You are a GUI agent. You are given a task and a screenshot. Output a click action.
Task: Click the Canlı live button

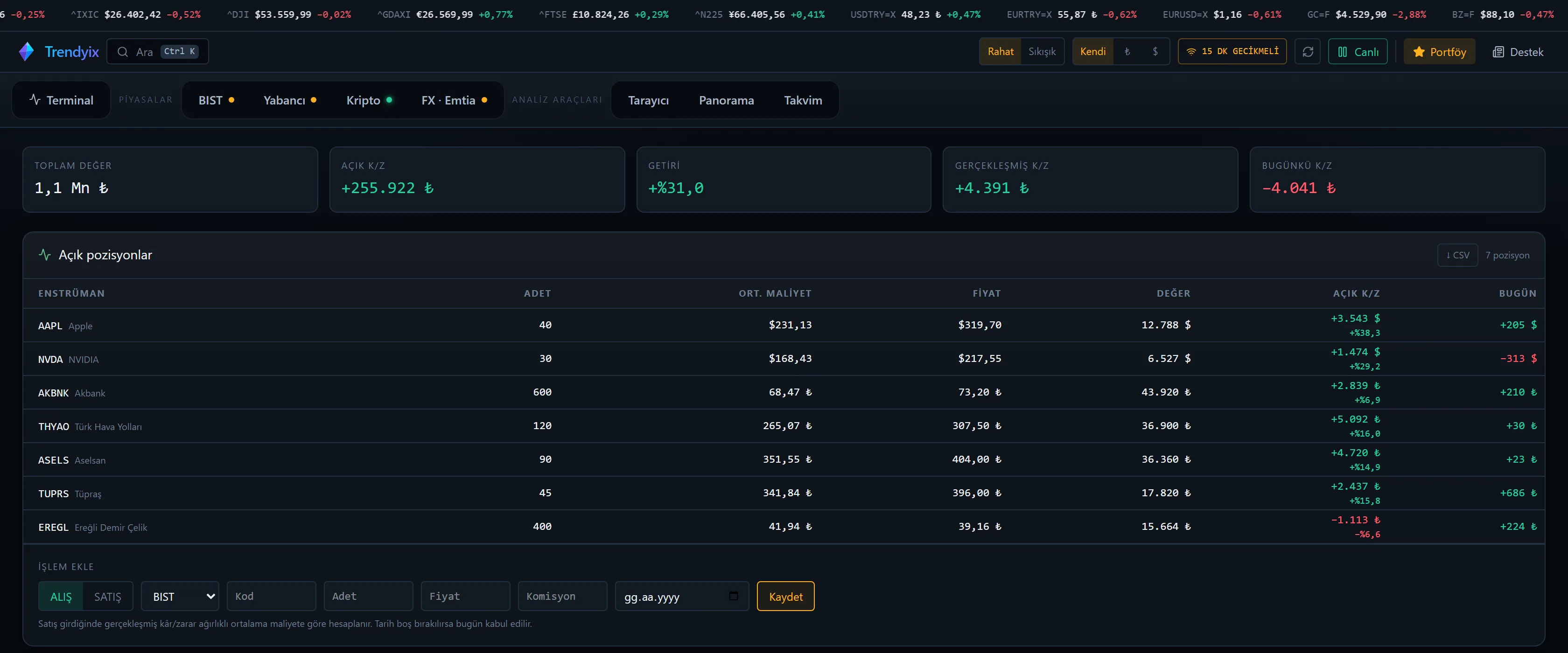pos(1358,52)
